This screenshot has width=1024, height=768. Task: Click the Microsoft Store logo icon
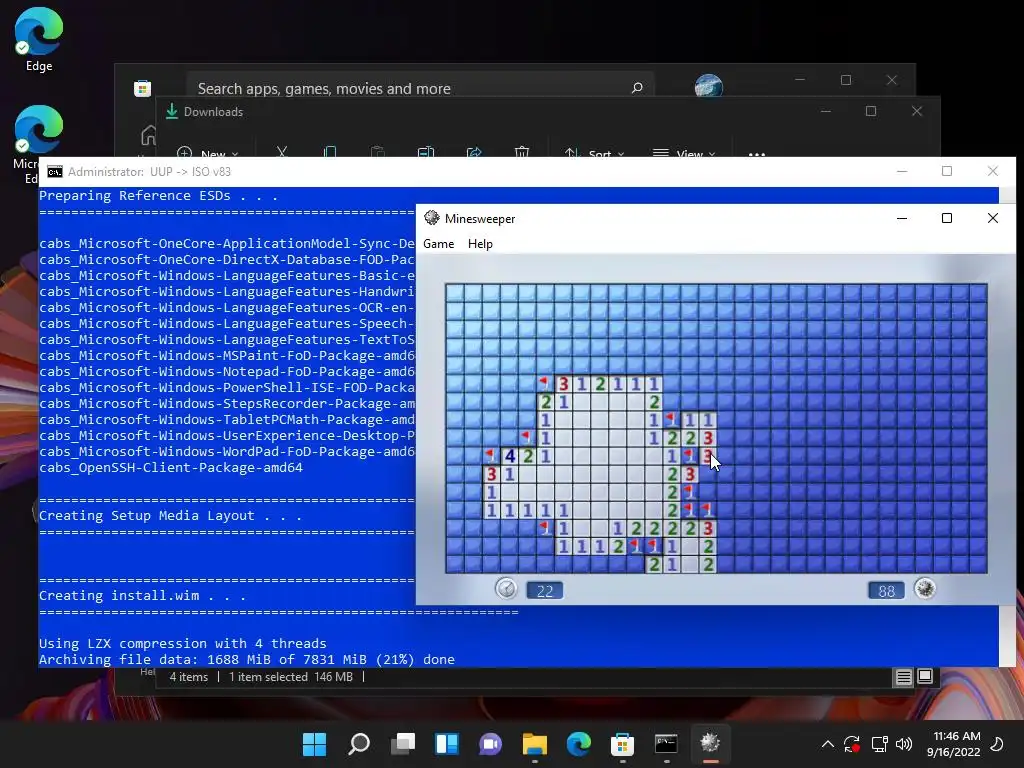142,88
